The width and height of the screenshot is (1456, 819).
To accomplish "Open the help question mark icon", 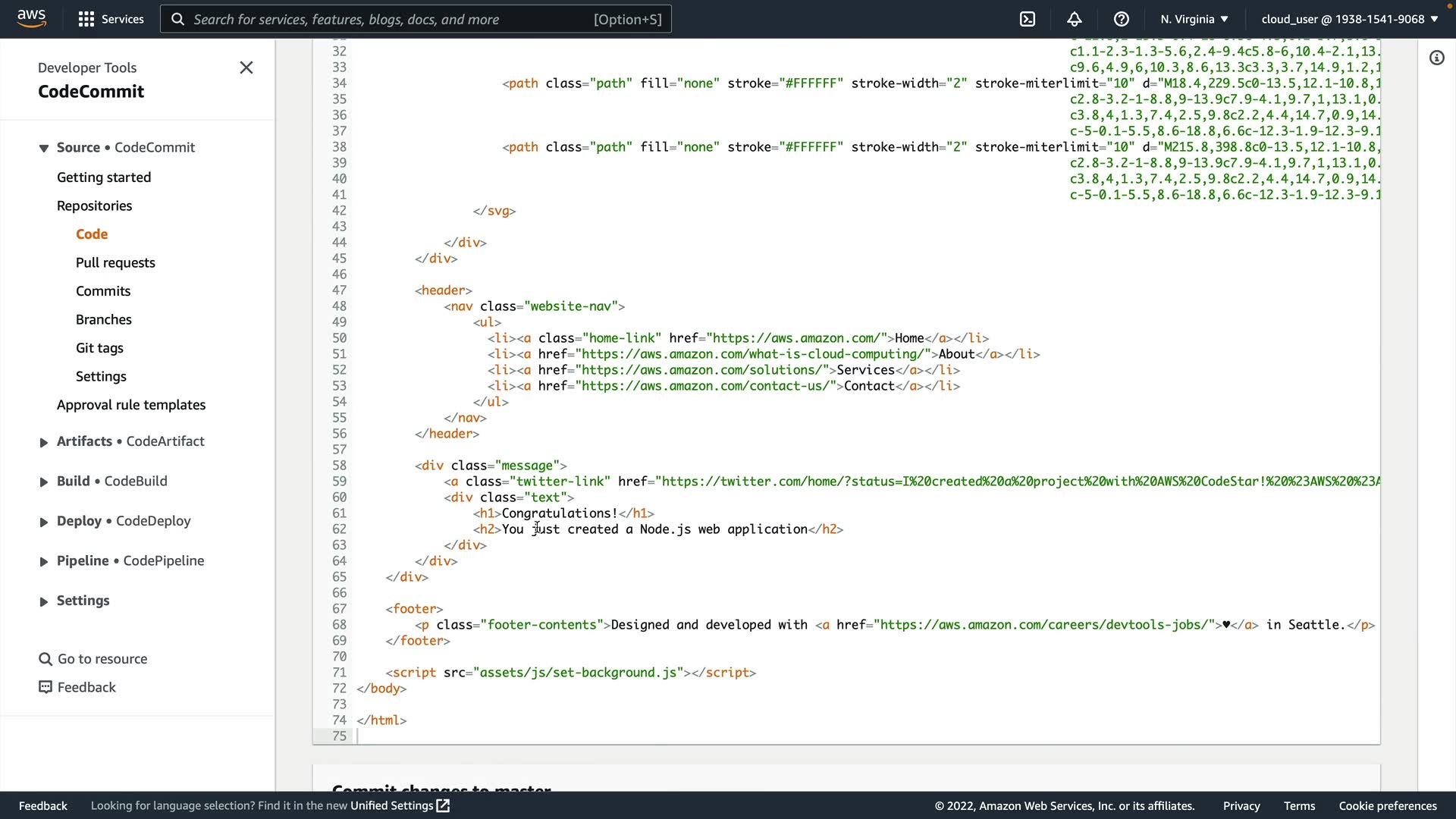I will coord(1121,19).
